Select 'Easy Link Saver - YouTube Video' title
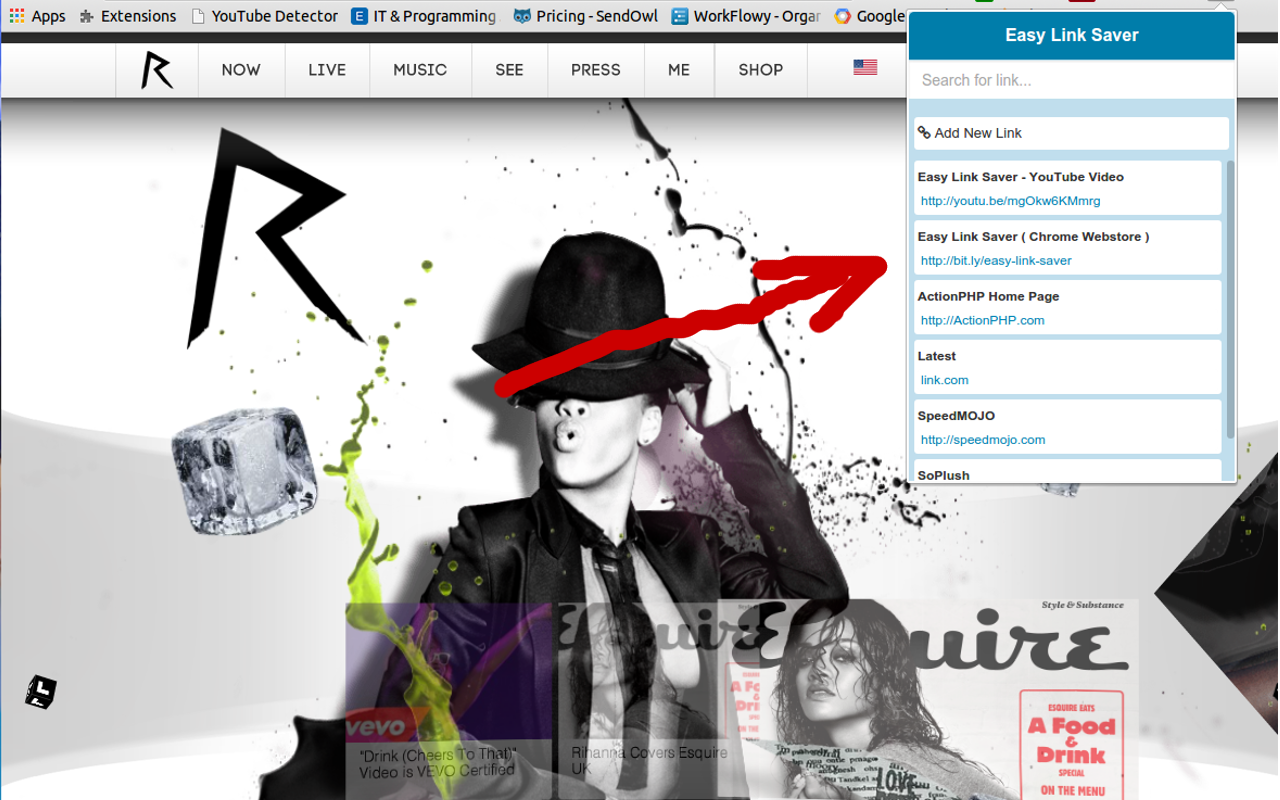 pos(1020,177)
